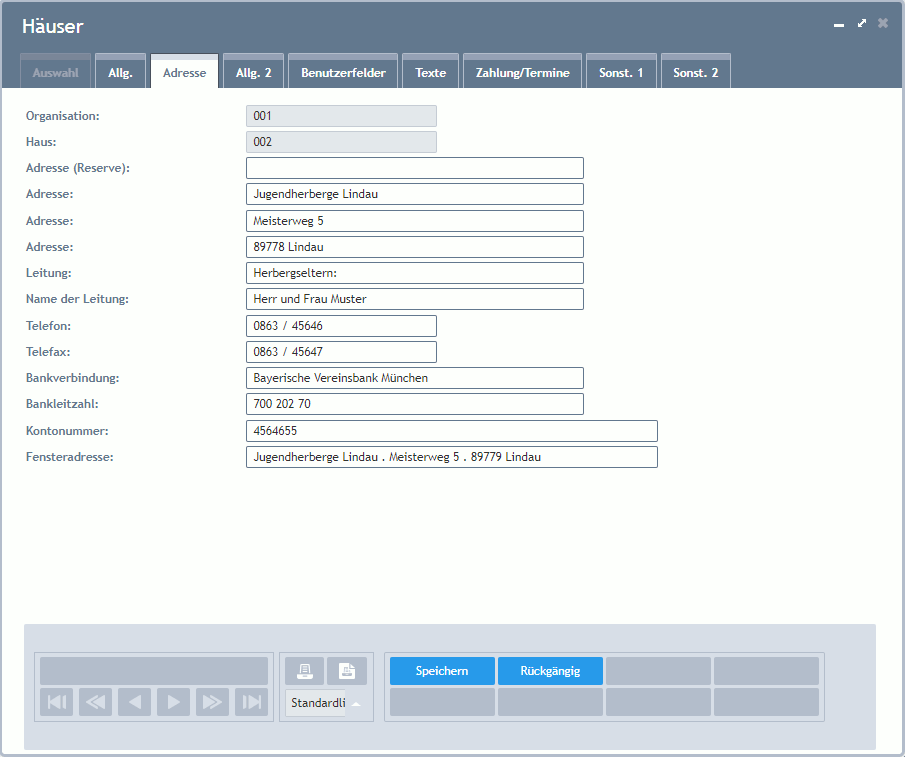
Task: Click the "Telefax:" label
Action: click(x=48, y=352)
